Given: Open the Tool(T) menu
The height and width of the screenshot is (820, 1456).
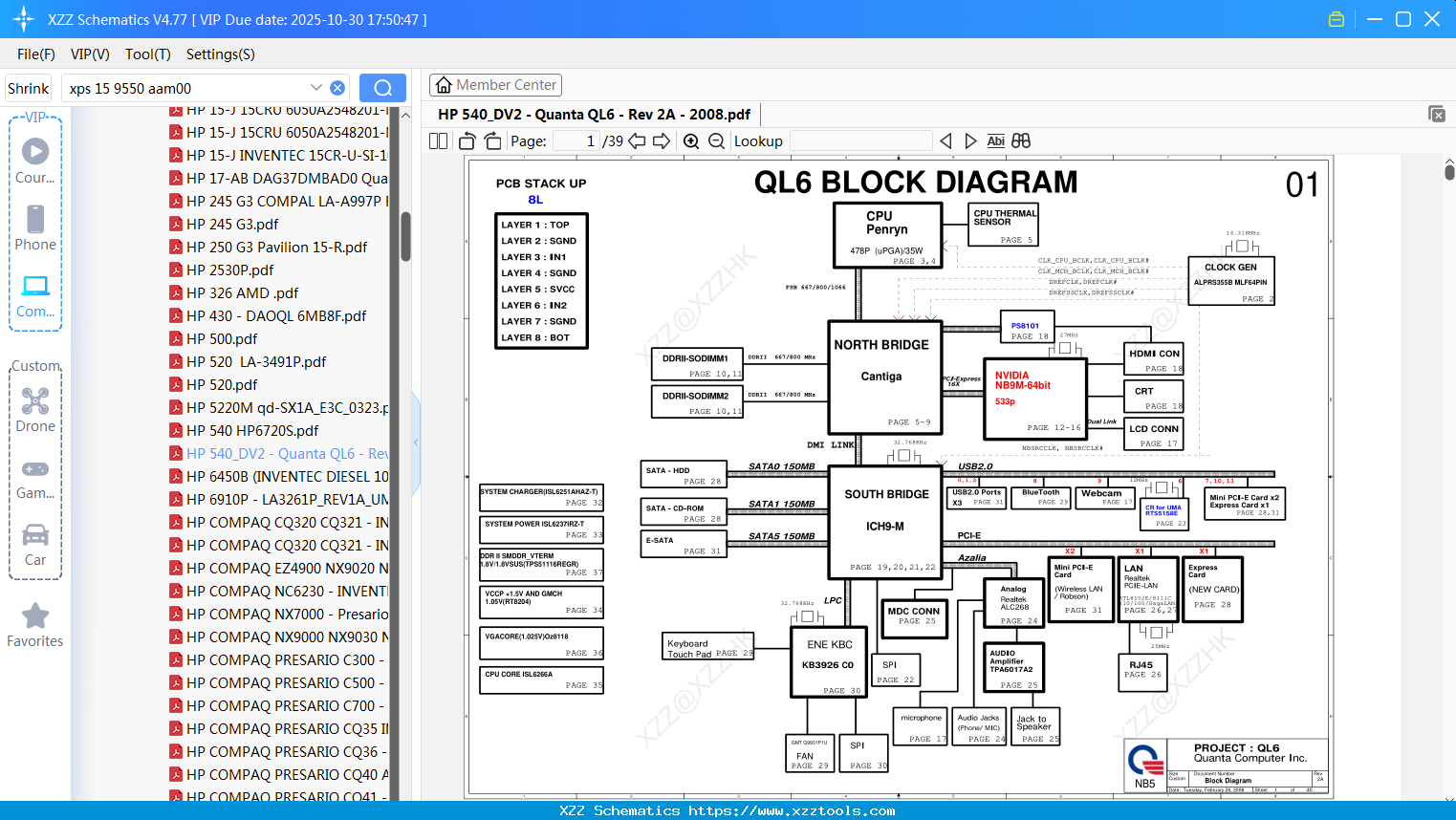Looking at the screenshot, I should [x=148, y=54].
